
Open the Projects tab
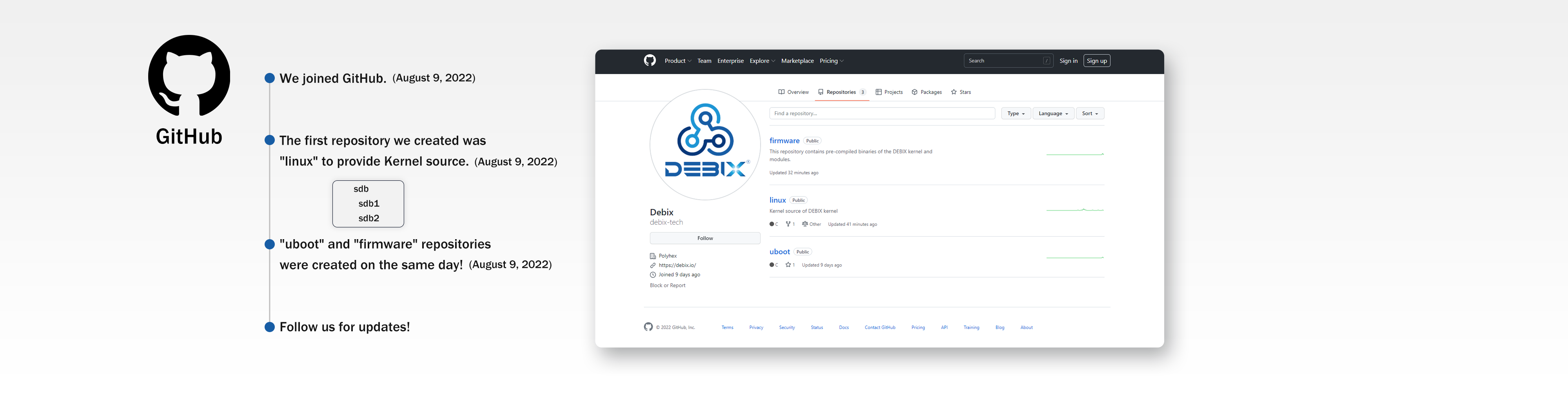click(889, 92)
